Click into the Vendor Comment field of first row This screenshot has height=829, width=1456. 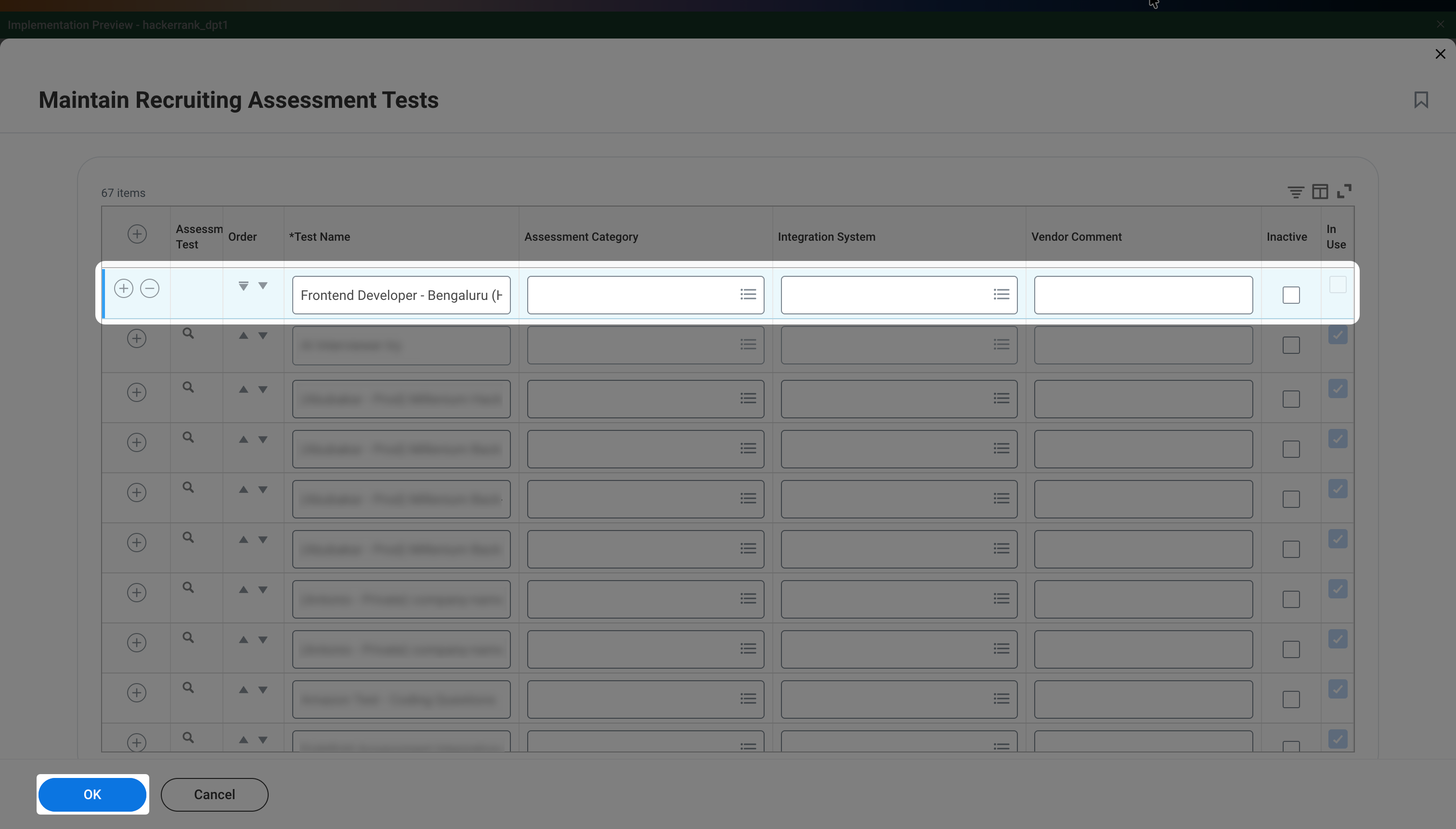click(1143, 295)
